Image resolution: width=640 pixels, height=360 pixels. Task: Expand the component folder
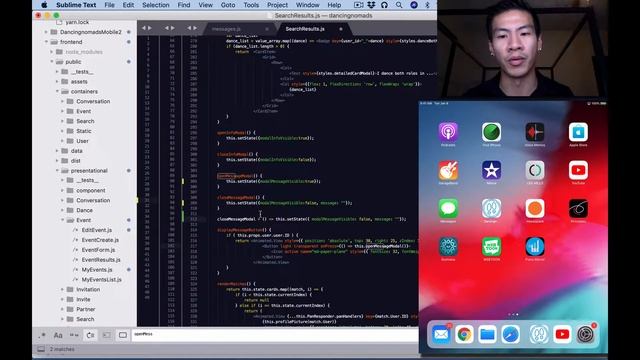click(62, 190)
